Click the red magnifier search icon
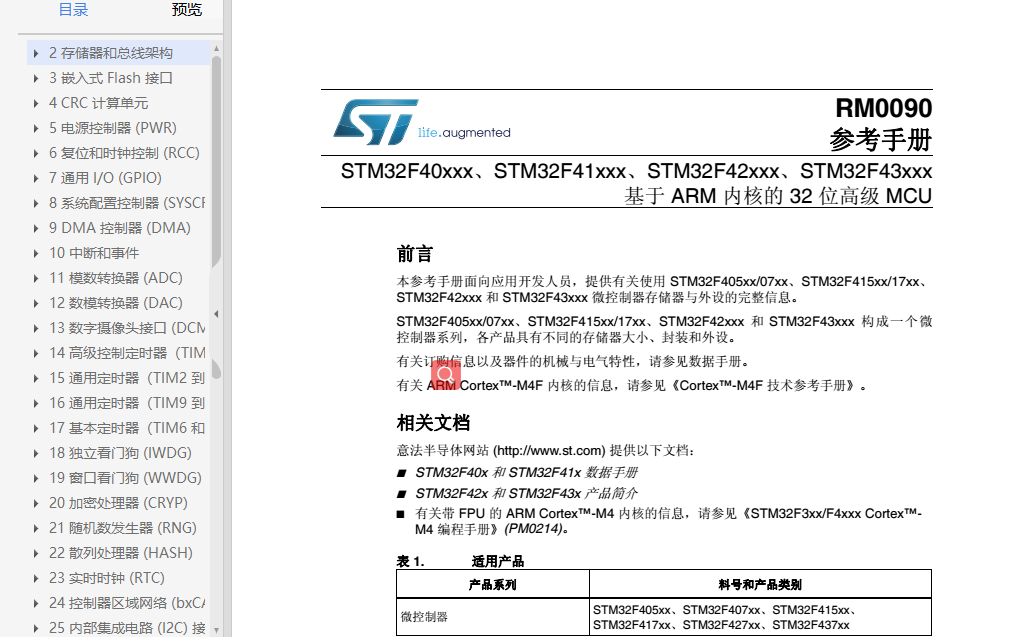Image resolution: width=1017 pixels, height=637 pixels. click(x=446, y=375)
